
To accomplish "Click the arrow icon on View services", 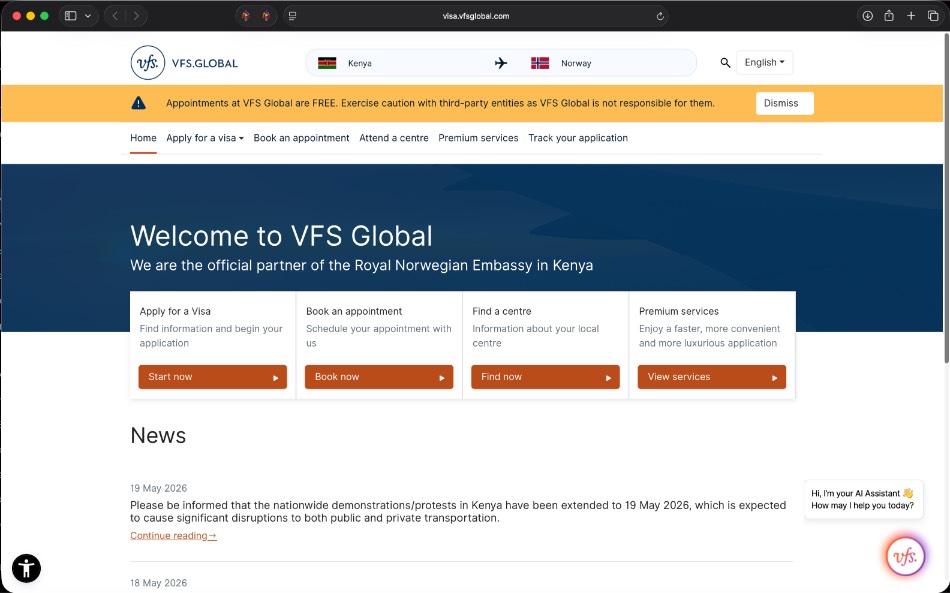I will [x=774, y=377].
